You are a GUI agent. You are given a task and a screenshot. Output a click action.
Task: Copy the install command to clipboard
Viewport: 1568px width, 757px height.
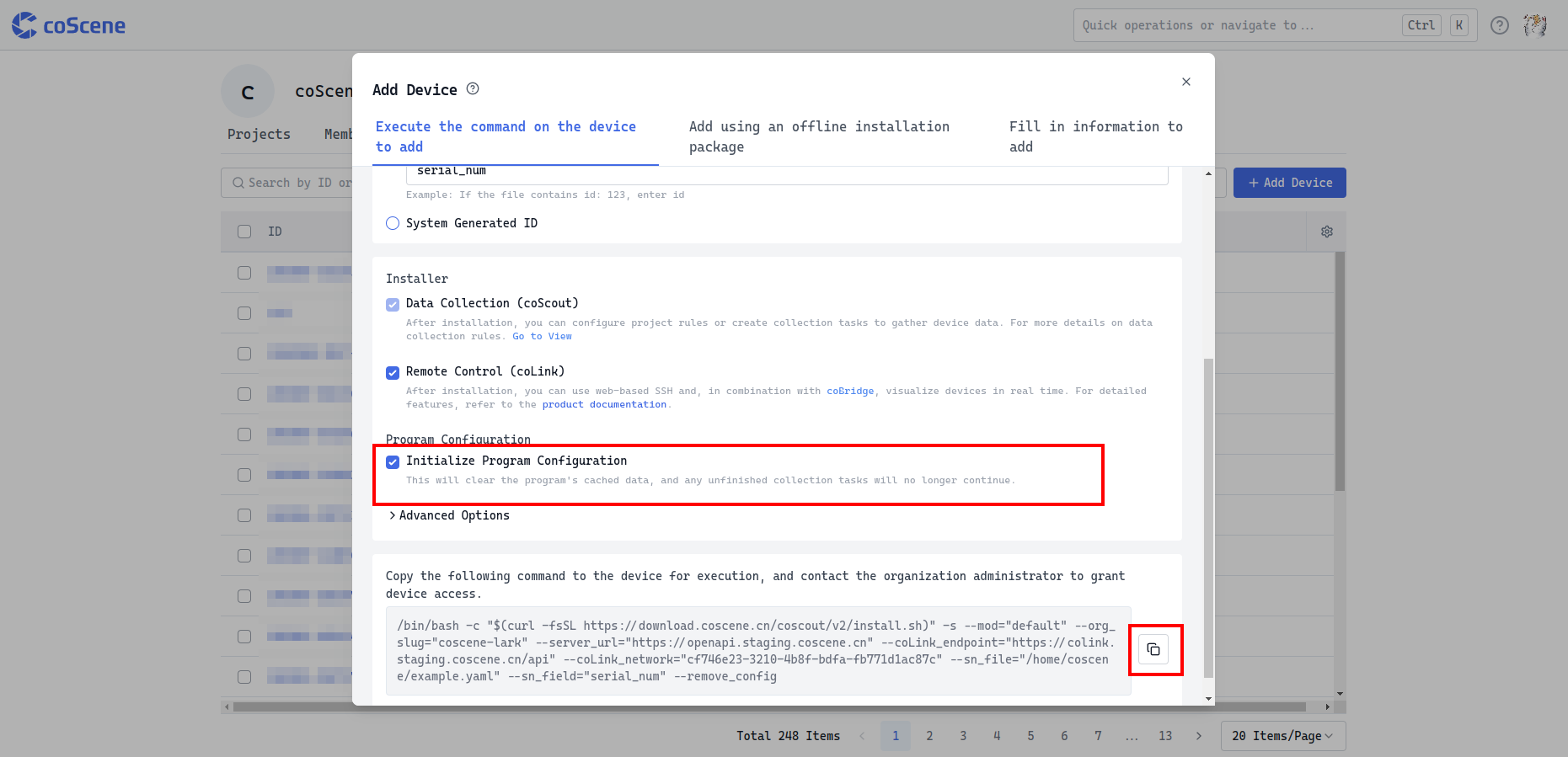[1153, 649]
